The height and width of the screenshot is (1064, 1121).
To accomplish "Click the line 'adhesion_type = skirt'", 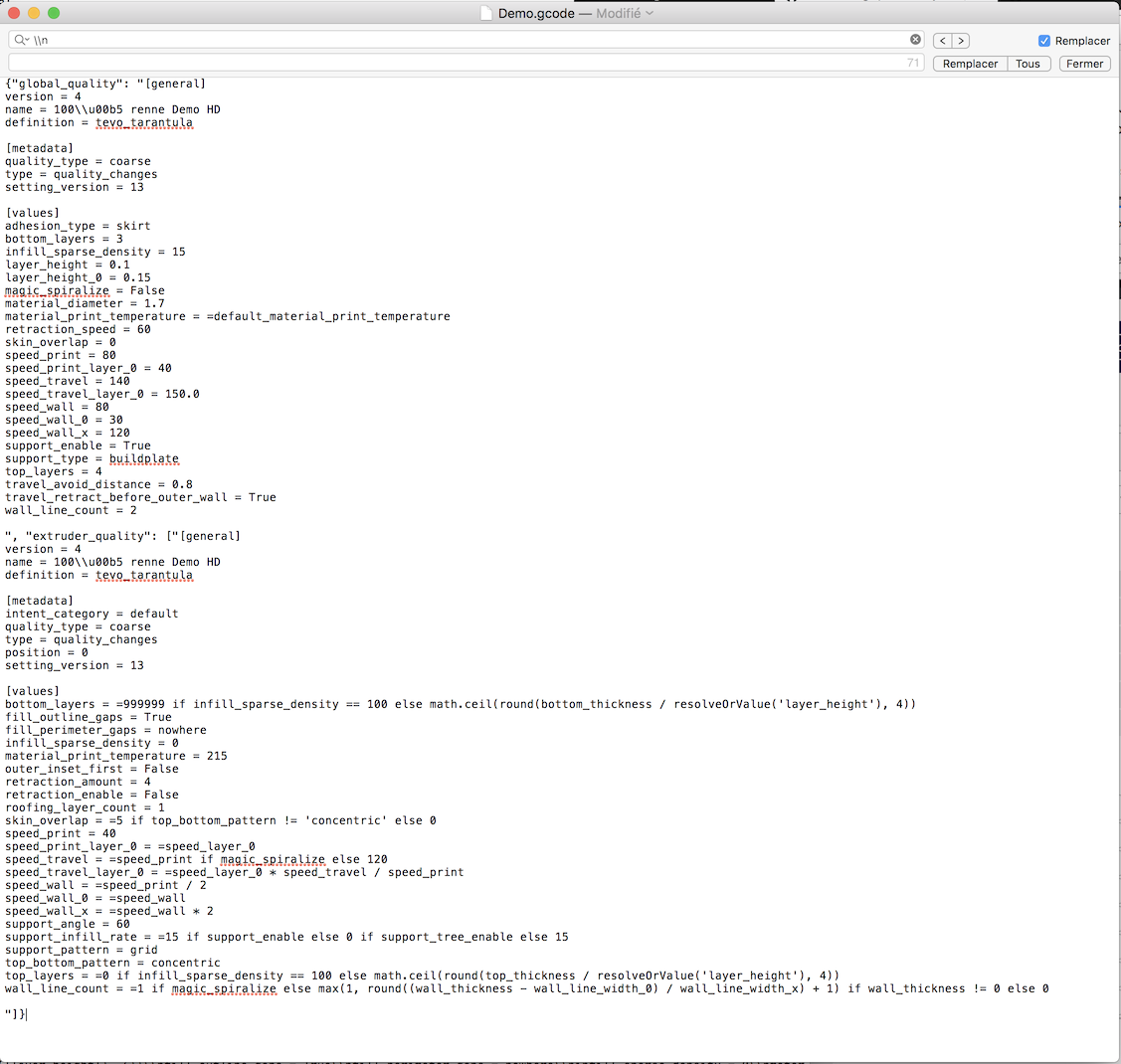I will [78, 226].
